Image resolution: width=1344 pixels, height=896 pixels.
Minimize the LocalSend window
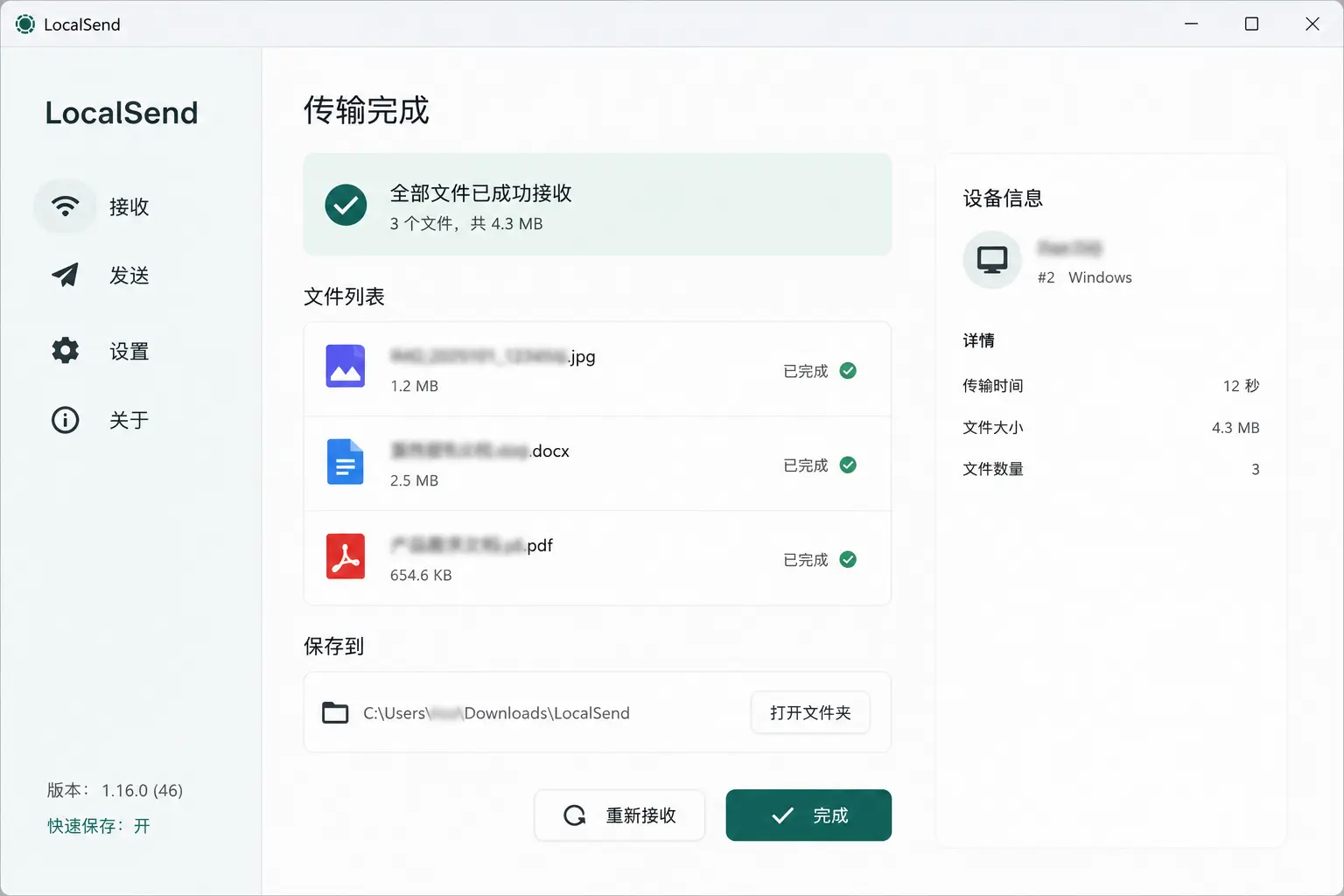(1191, 24)
